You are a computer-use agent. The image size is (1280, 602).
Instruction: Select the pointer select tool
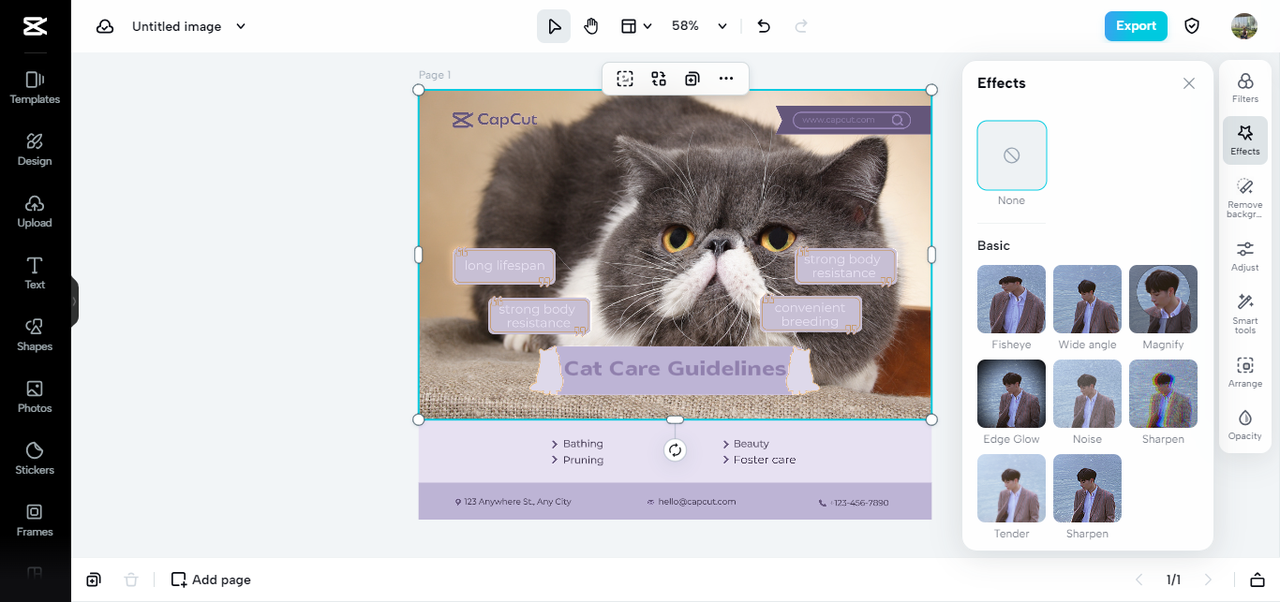click(x=554, y=26)
